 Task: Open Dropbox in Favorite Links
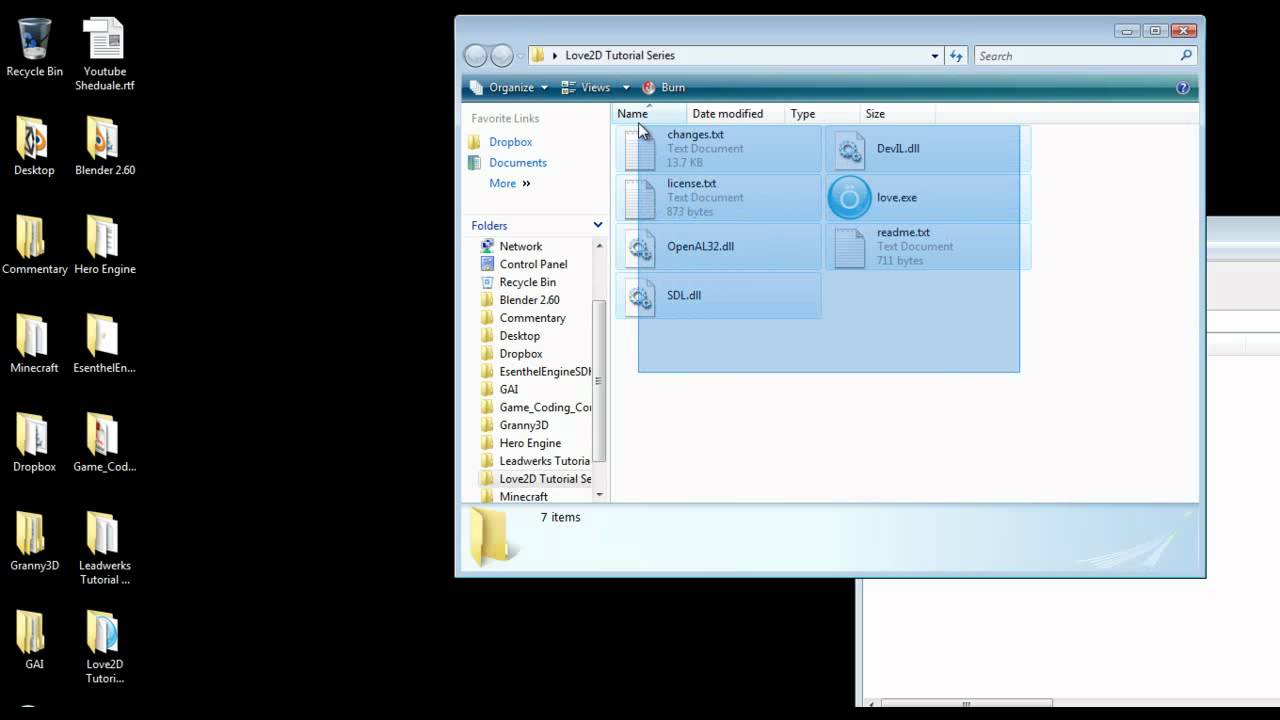click(x=500, y=142)
